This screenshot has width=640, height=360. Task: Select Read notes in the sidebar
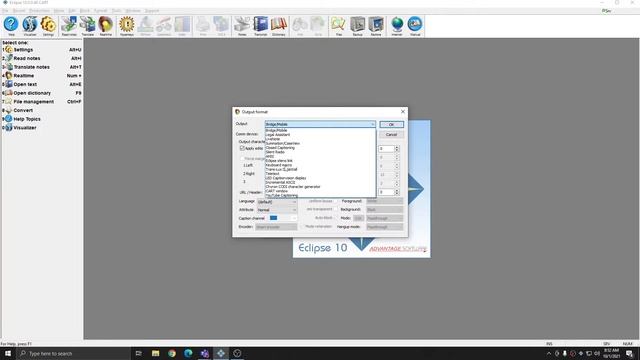(42, 58)
